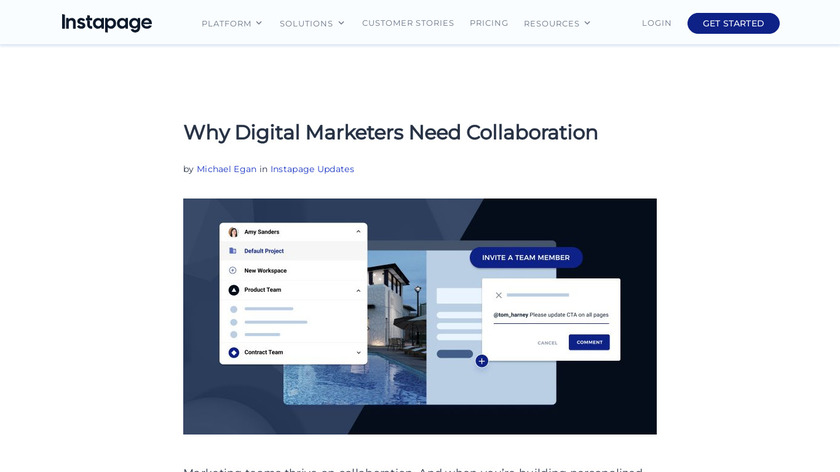
Task: Open the Resources menu
Action: [551, 24]
